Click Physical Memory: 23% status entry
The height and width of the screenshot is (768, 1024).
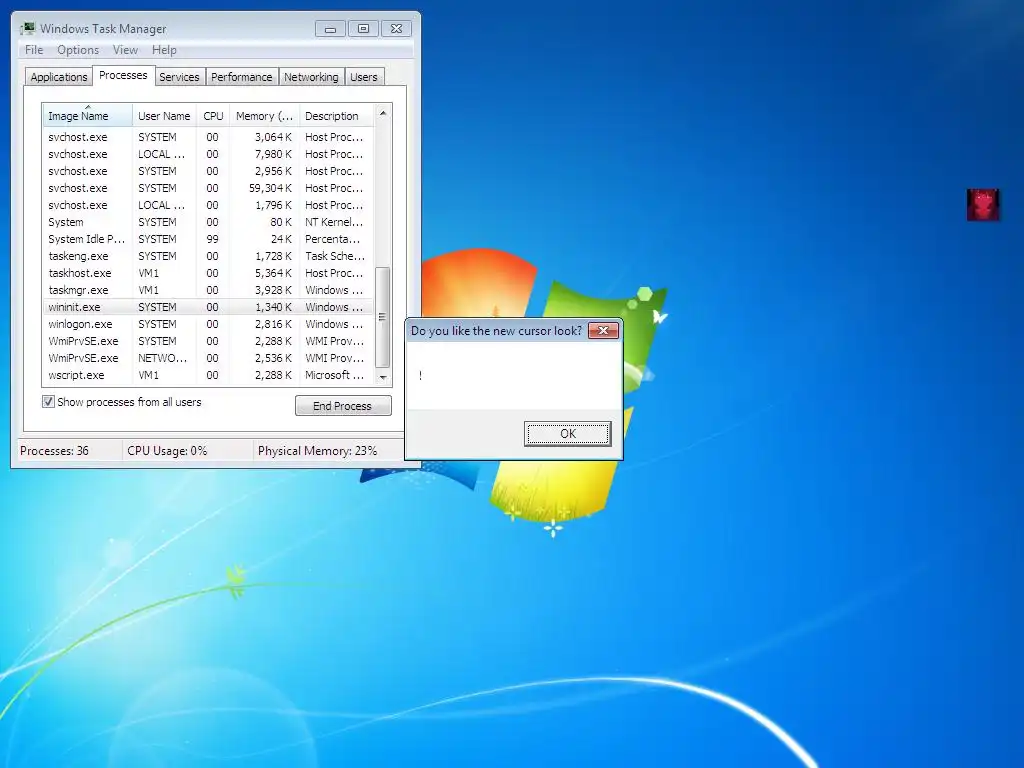pyautogui.click(x=317, y=451)
